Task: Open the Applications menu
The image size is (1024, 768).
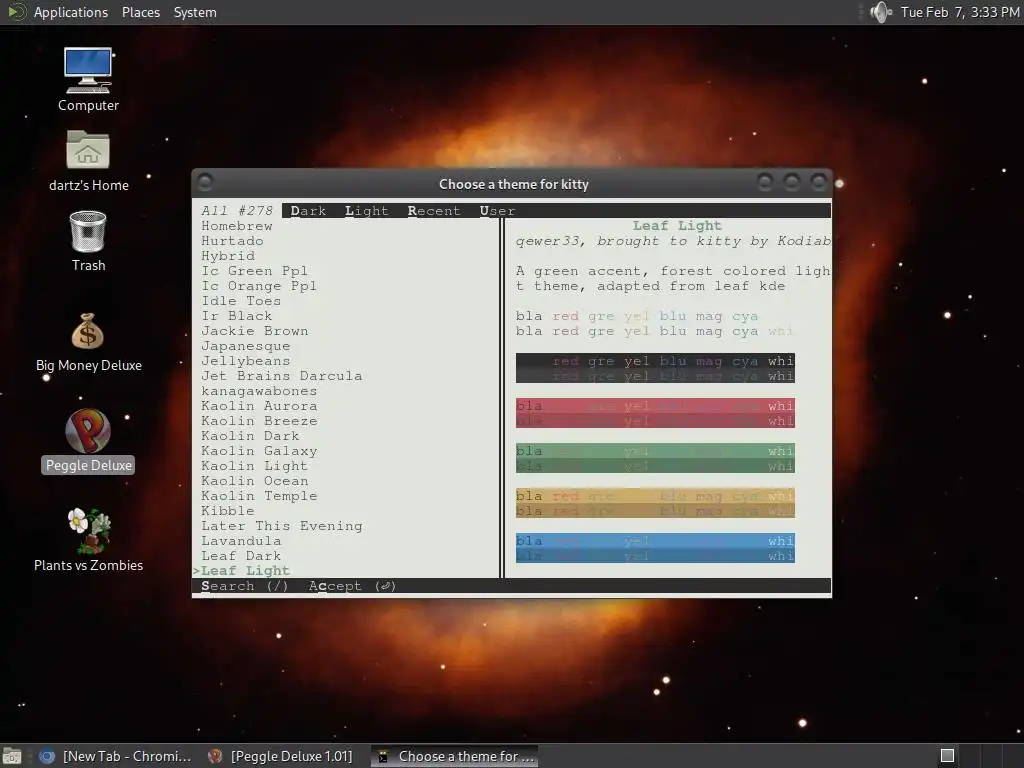Action: [71, 12]
